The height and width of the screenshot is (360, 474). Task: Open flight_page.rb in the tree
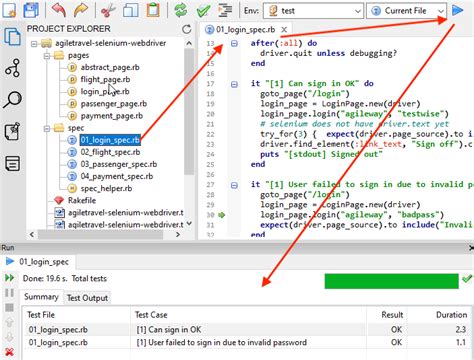[105, 80]
